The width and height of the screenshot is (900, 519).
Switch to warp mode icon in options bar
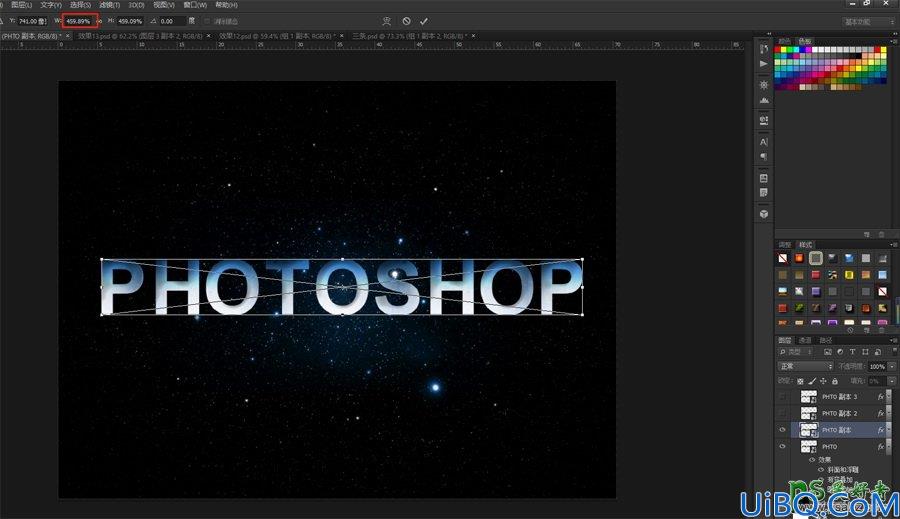386,21
